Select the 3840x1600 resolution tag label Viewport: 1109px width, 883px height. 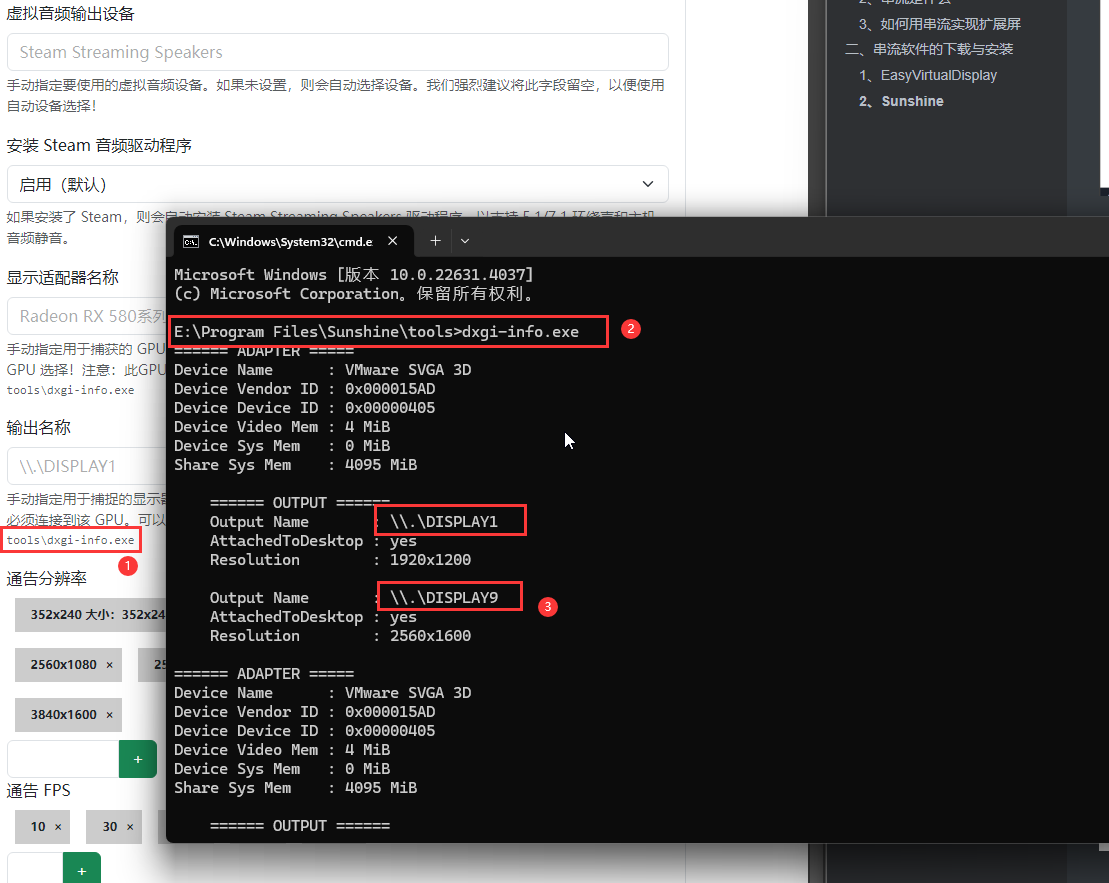coord(64,715)
